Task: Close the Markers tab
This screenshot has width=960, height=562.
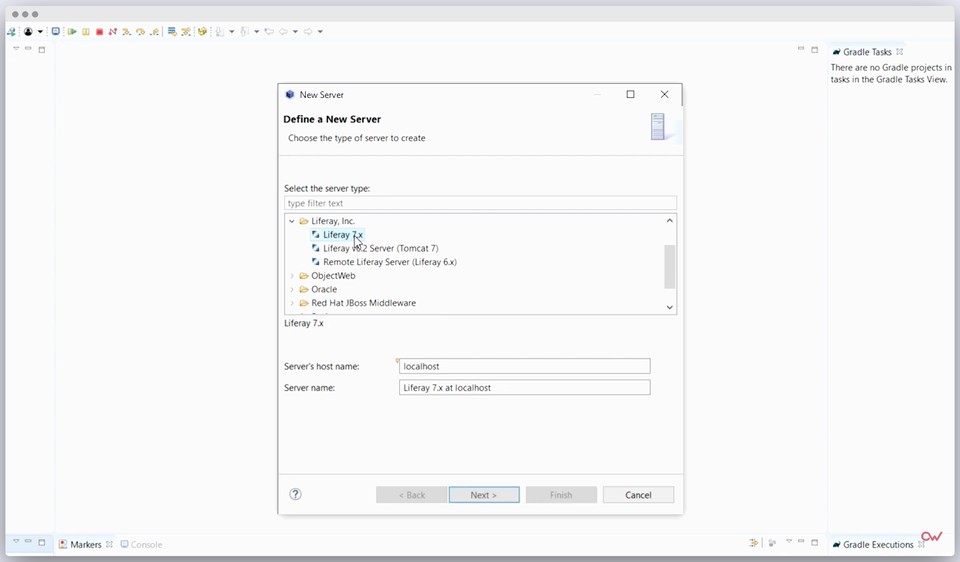Action: [x=109, y=544]
